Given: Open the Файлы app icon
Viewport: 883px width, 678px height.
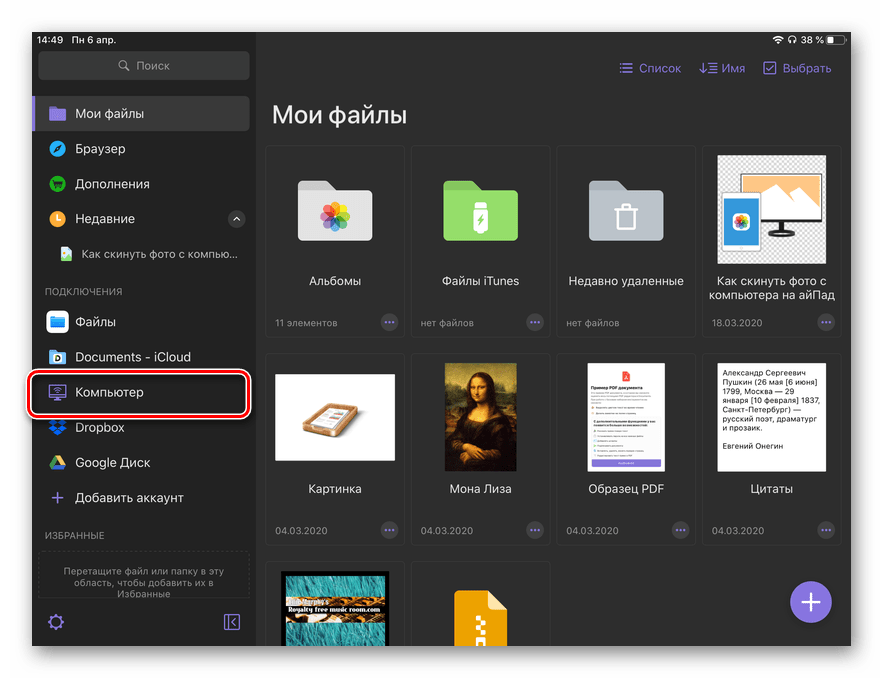Looking at the screenshot, I should (x=57, y=322).
